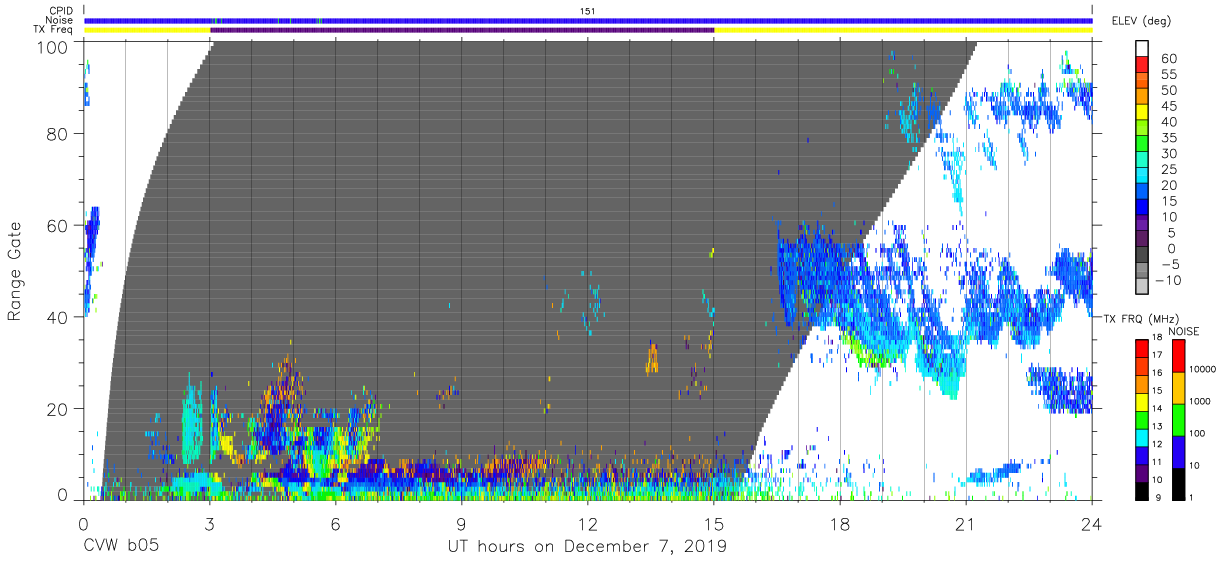Viewport: 1228px width, 567px height.
Task: Click the CPID value '151'
Action: (588, 11)
